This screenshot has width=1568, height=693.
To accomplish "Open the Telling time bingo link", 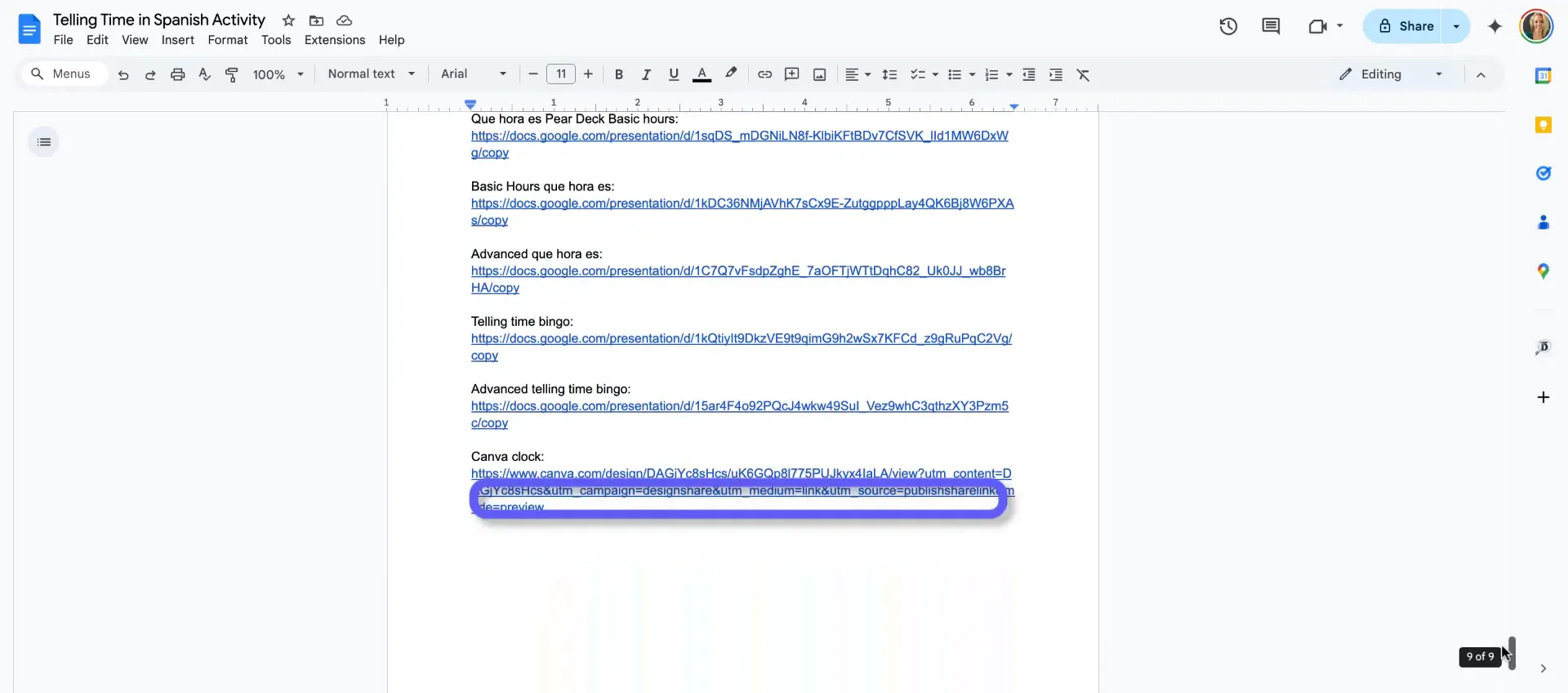I will [741, 338].
